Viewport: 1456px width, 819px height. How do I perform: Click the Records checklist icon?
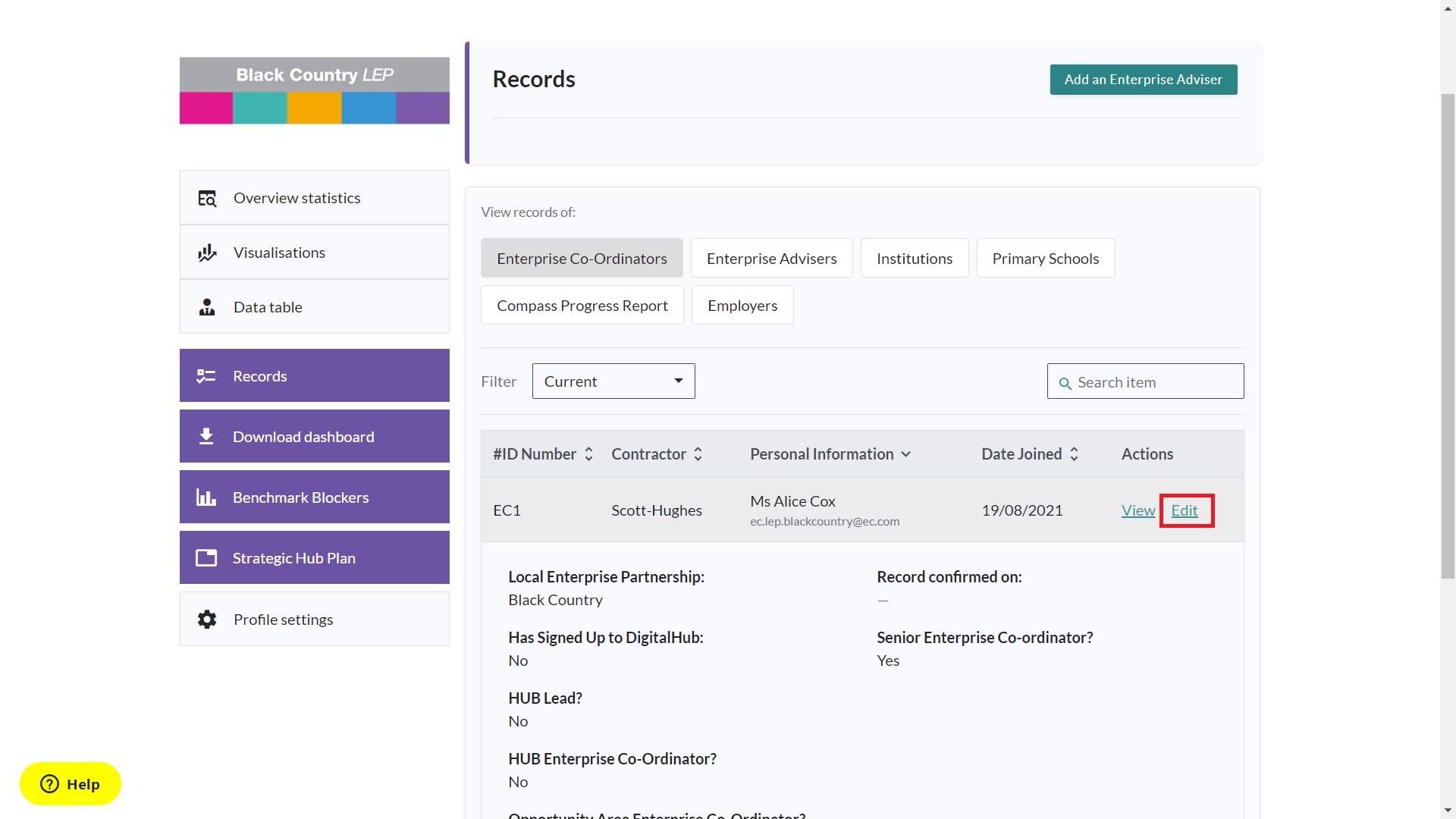pyautogui.click(x=206, y=376)
